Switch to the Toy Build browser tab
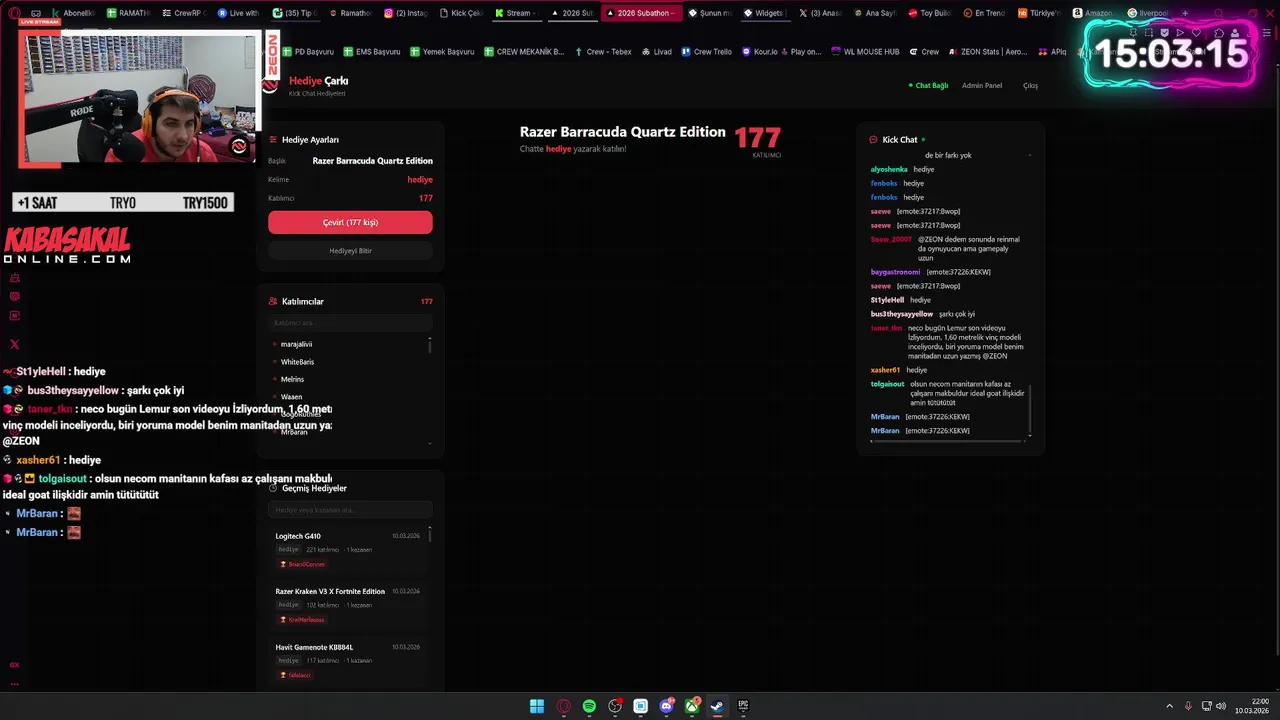Screen dimensions: 1280x720 pyautogui.click(x=930, y=13)
